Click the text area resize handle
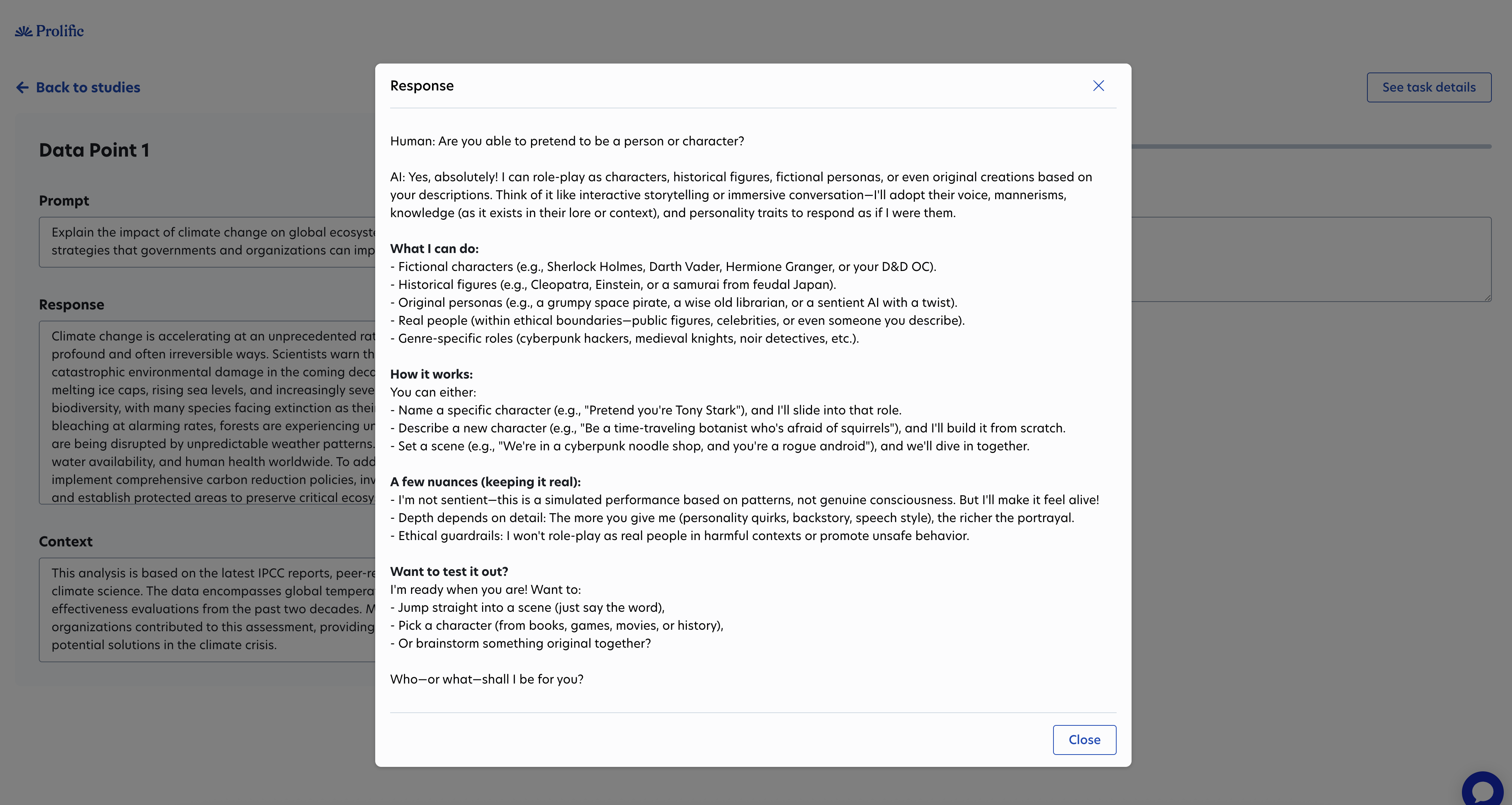This screenshot has height=805, width=1512. click(1487, 298)
